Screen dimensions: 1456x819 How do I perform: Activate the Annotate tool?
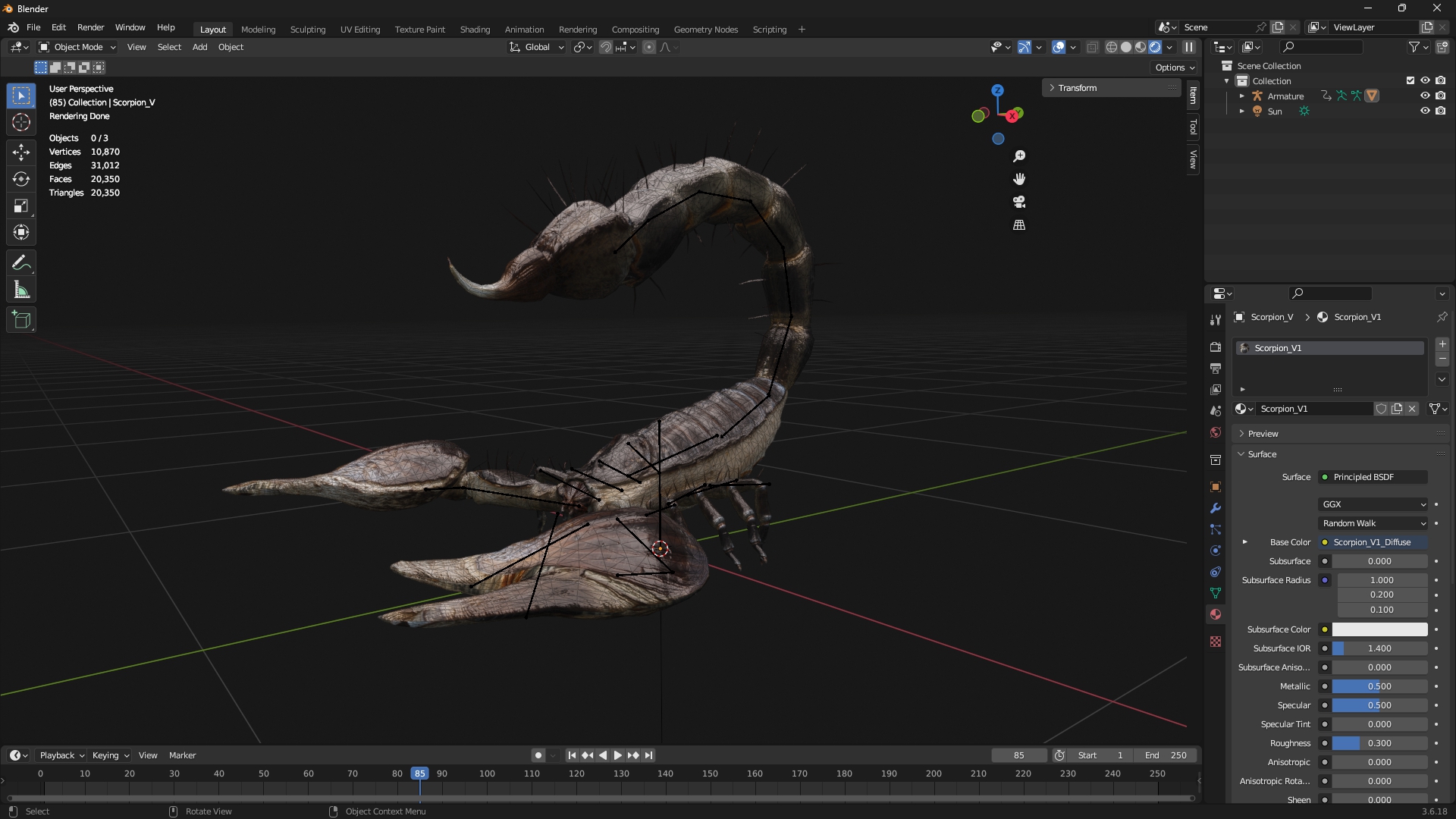coord(21,263)
